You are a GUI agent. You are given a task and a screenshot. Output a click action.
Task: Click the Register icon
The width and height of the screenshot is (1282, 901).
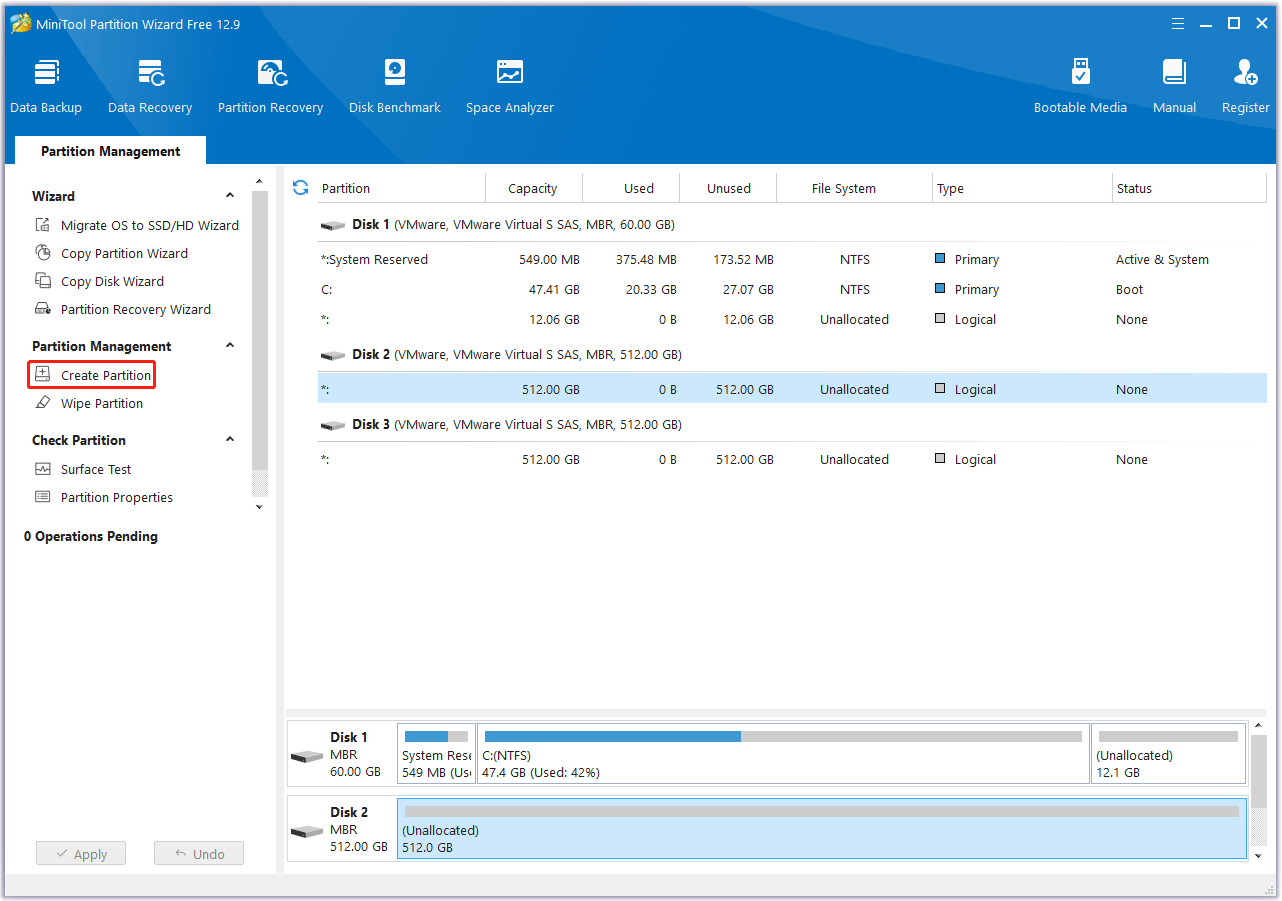[x=1246, y=73]
